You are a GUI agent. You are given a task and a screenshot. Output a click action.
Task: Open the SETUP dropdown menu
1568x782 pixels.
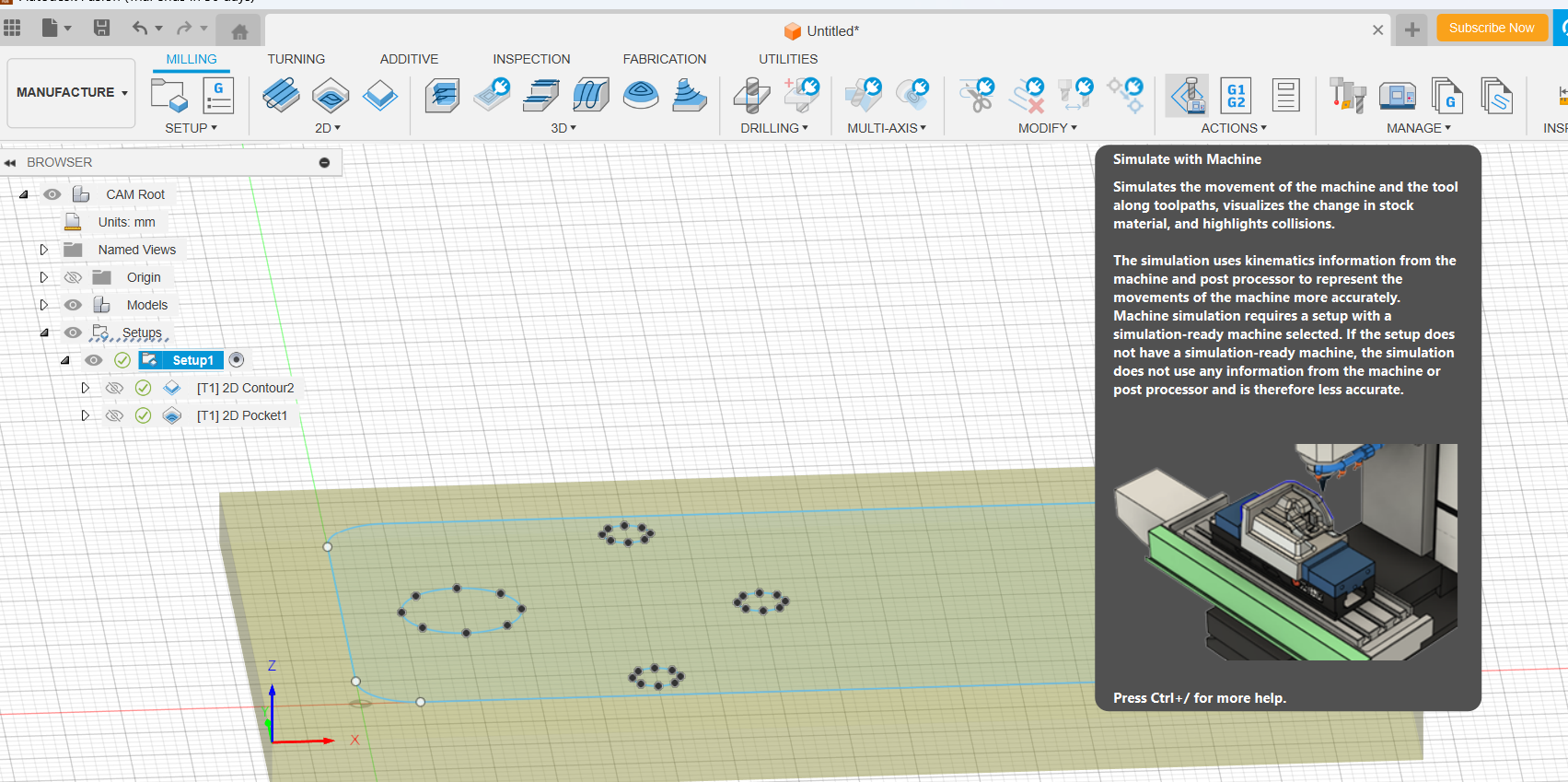(191, 128)
